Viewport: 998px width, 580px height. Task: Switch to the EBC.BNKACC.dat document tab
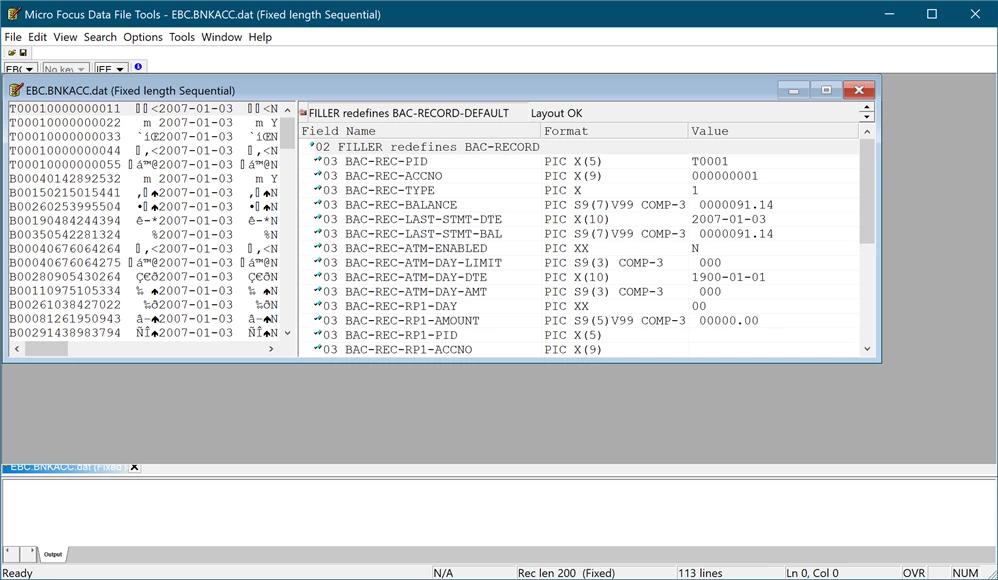coord(65,467)
